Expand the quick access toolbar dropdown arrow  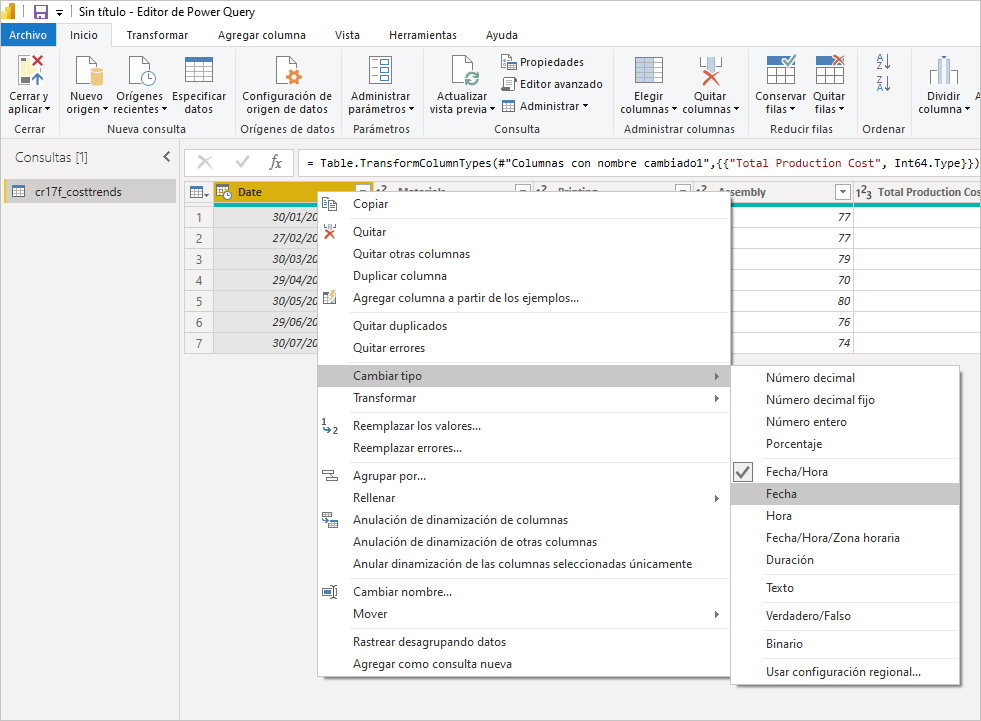click(x=59, y=13)
